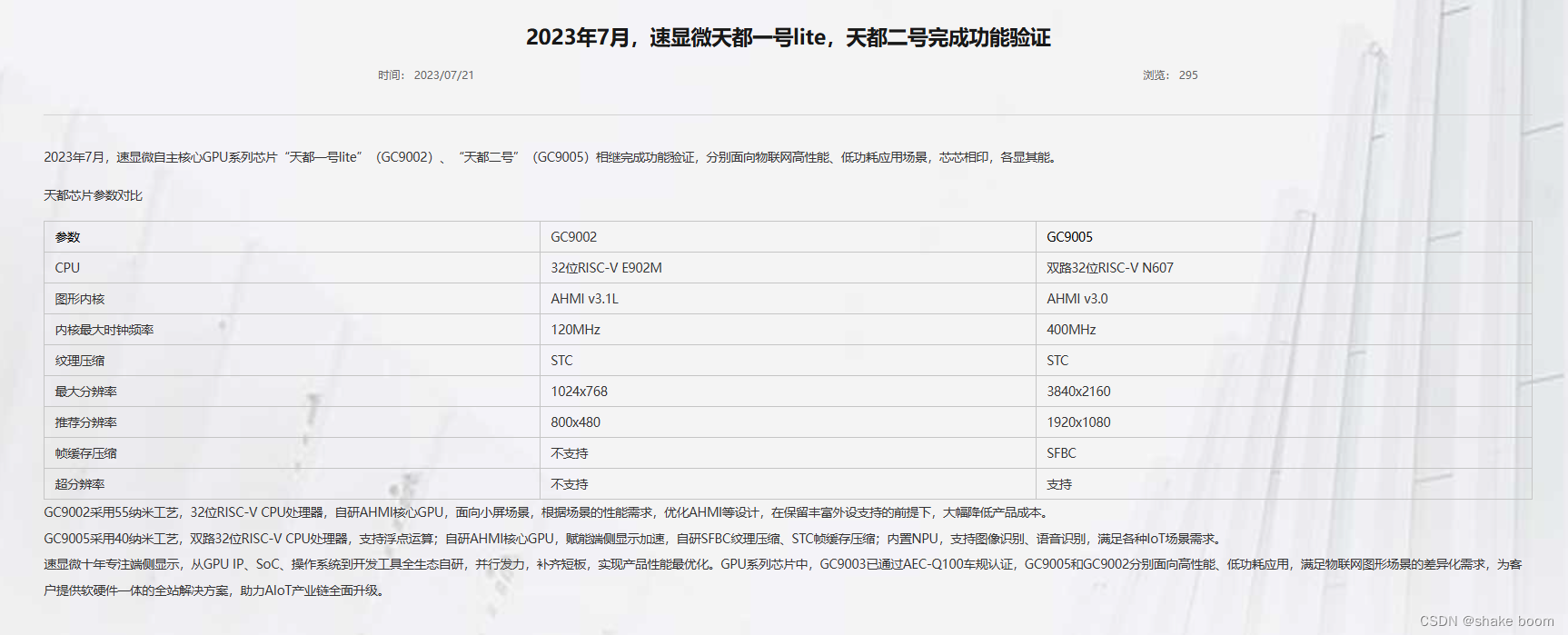
Task: Select the AHMI v3.0 cell
Action: click(x=1284, y=299)
